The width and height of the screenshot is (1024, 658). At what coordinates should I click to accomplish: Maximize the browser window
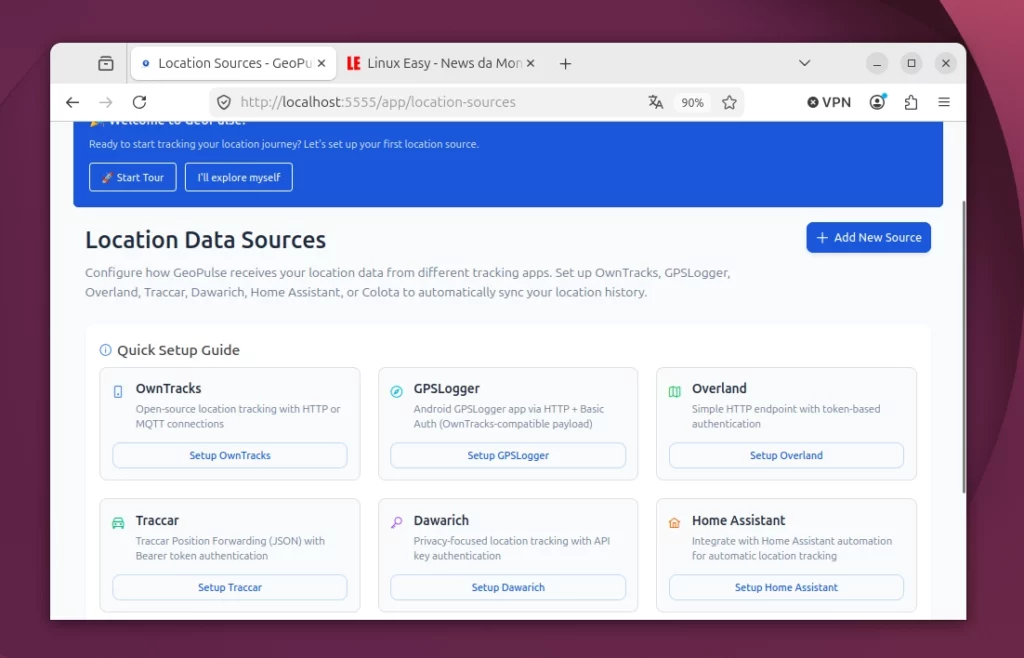(x=912, y=63)
